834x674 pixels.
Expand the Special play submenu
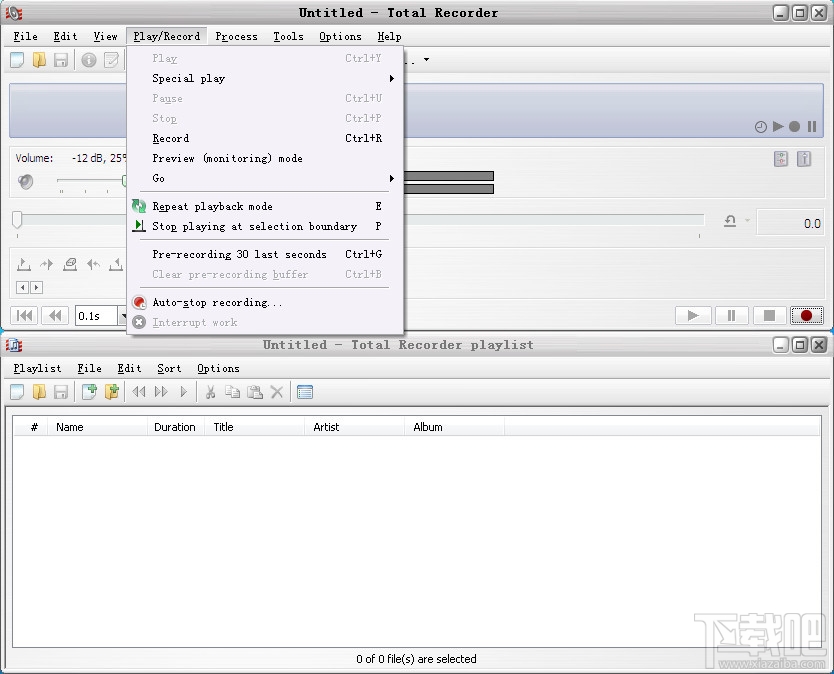188,78
